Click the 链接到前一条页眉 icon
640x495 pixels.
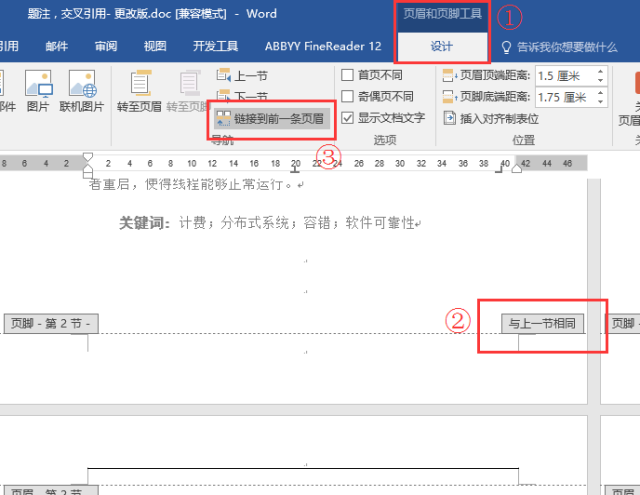[223, 119]
